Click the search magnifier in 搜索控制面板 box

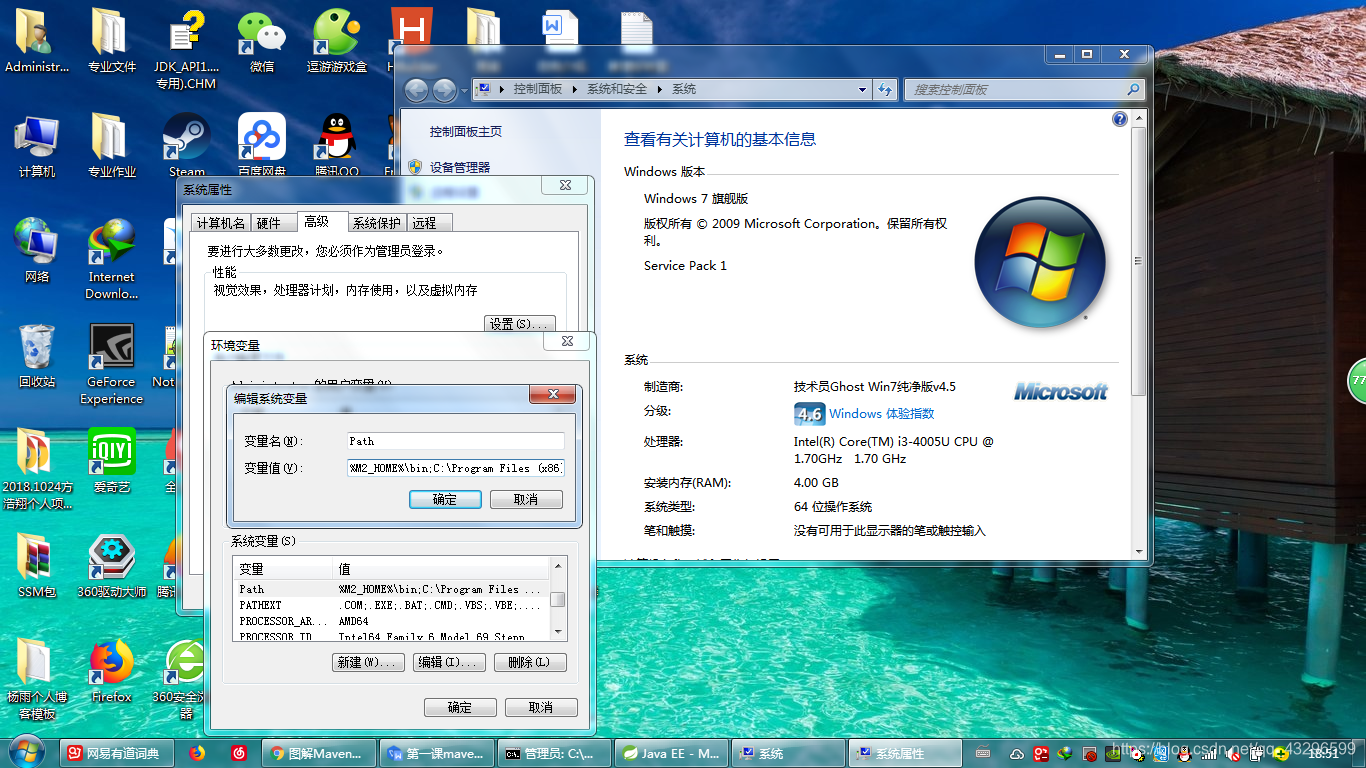[x=1133, y=89]
